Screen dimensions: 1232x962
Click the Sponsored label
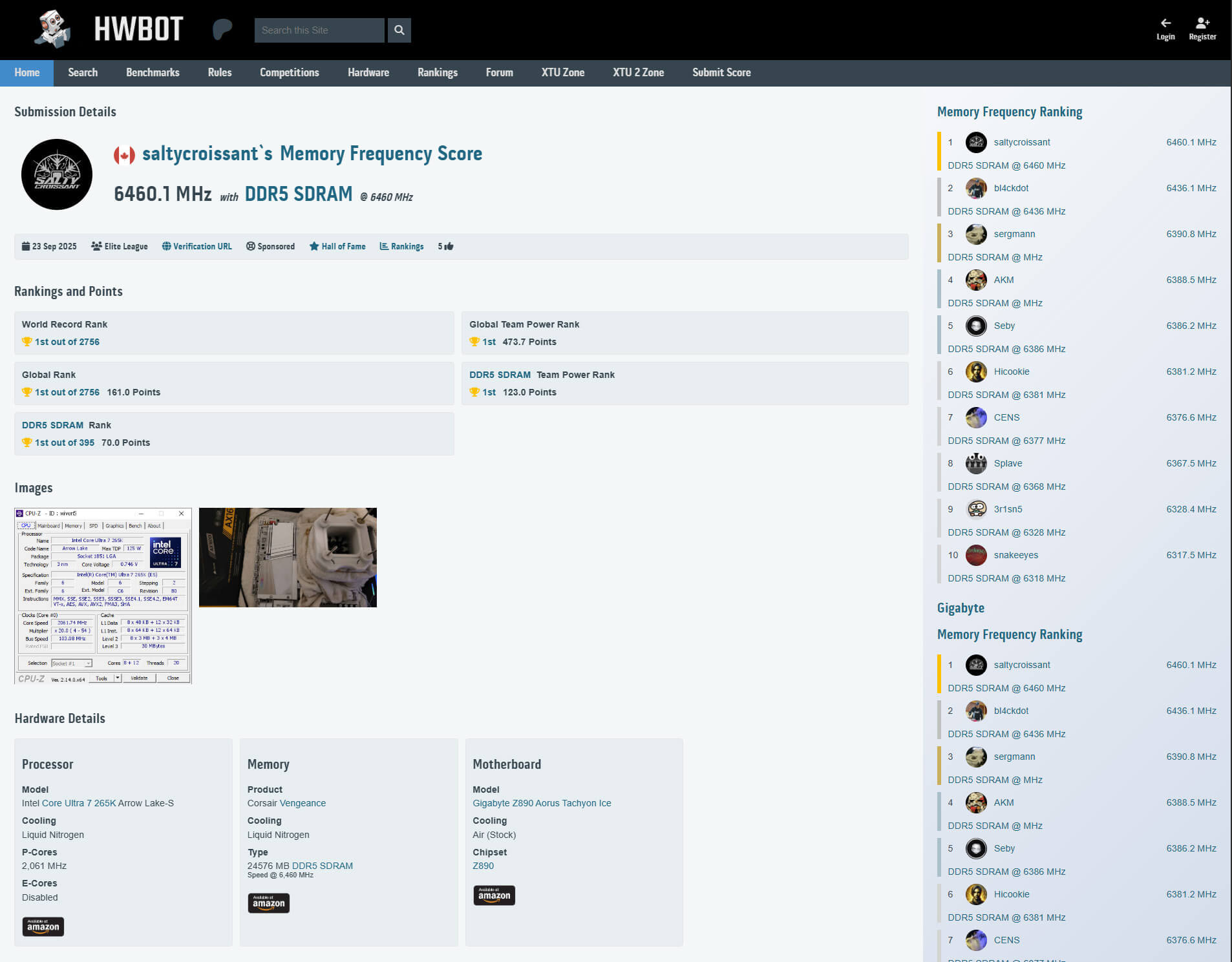270,246
